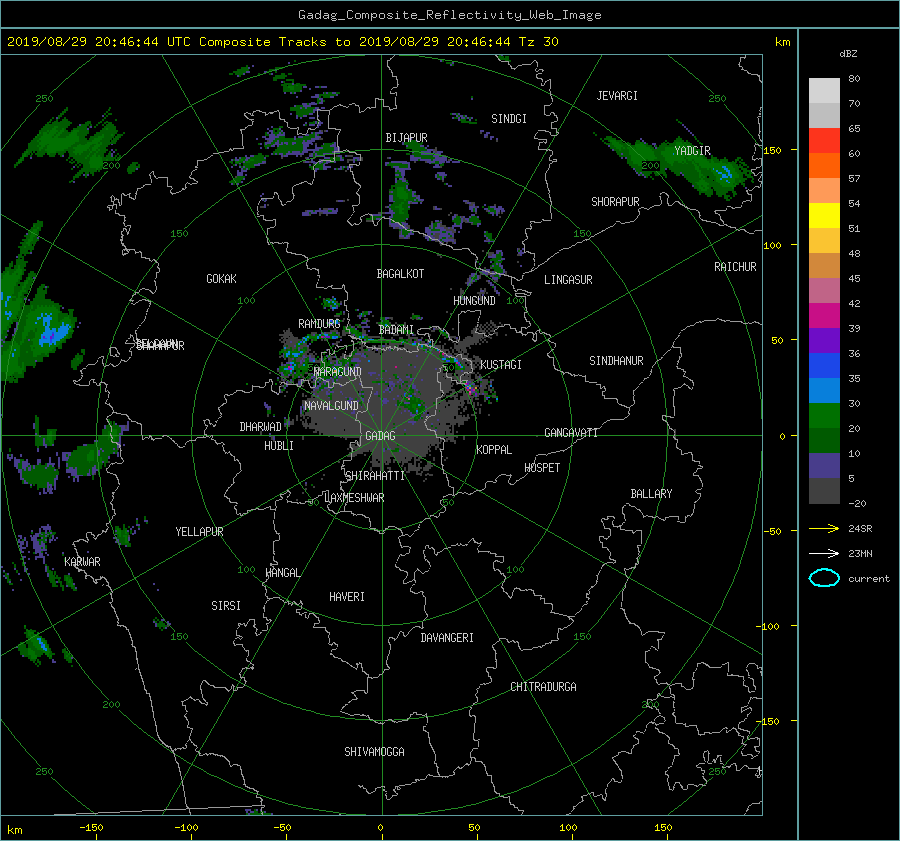Click the BAGALKOT city label
This screenshot has height=841, width=900.
[x=400, y=274]
